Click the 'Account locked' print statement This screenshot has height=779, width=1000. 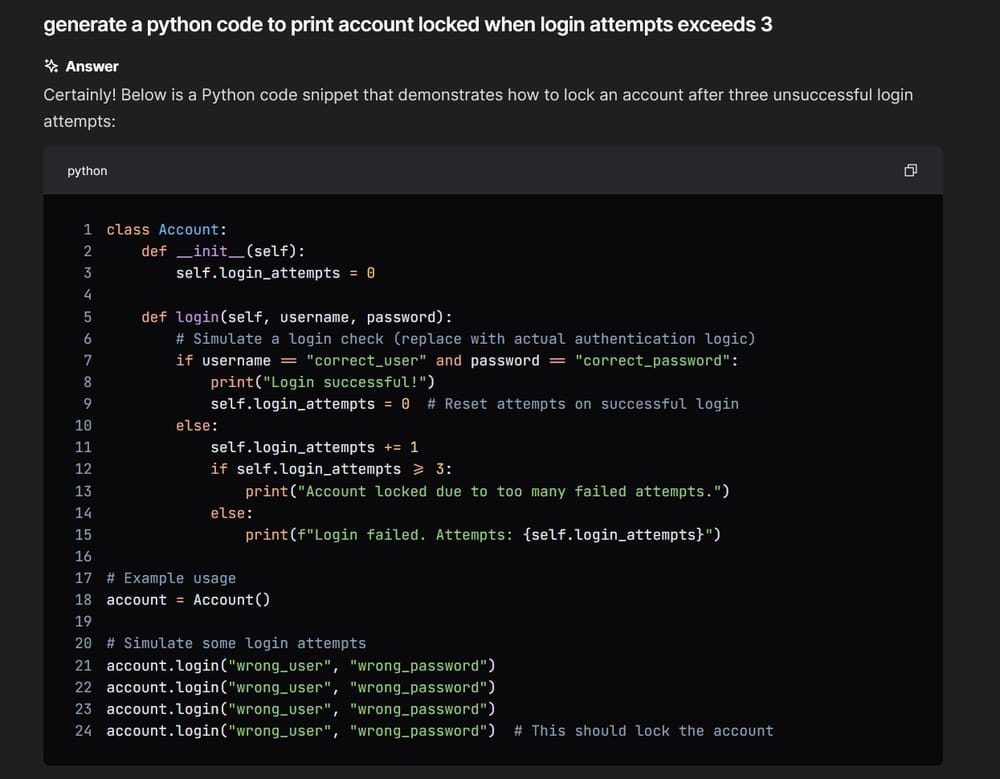(487, 491)
